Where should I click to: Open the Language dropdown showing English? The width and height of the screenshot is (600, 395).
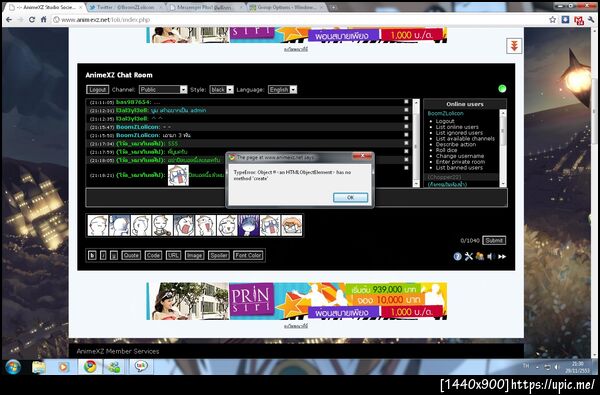(282, 90)
